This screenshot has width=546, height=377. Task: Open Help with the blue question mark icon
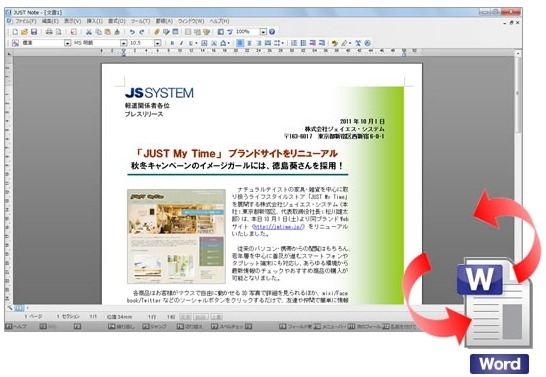(272, 32)
